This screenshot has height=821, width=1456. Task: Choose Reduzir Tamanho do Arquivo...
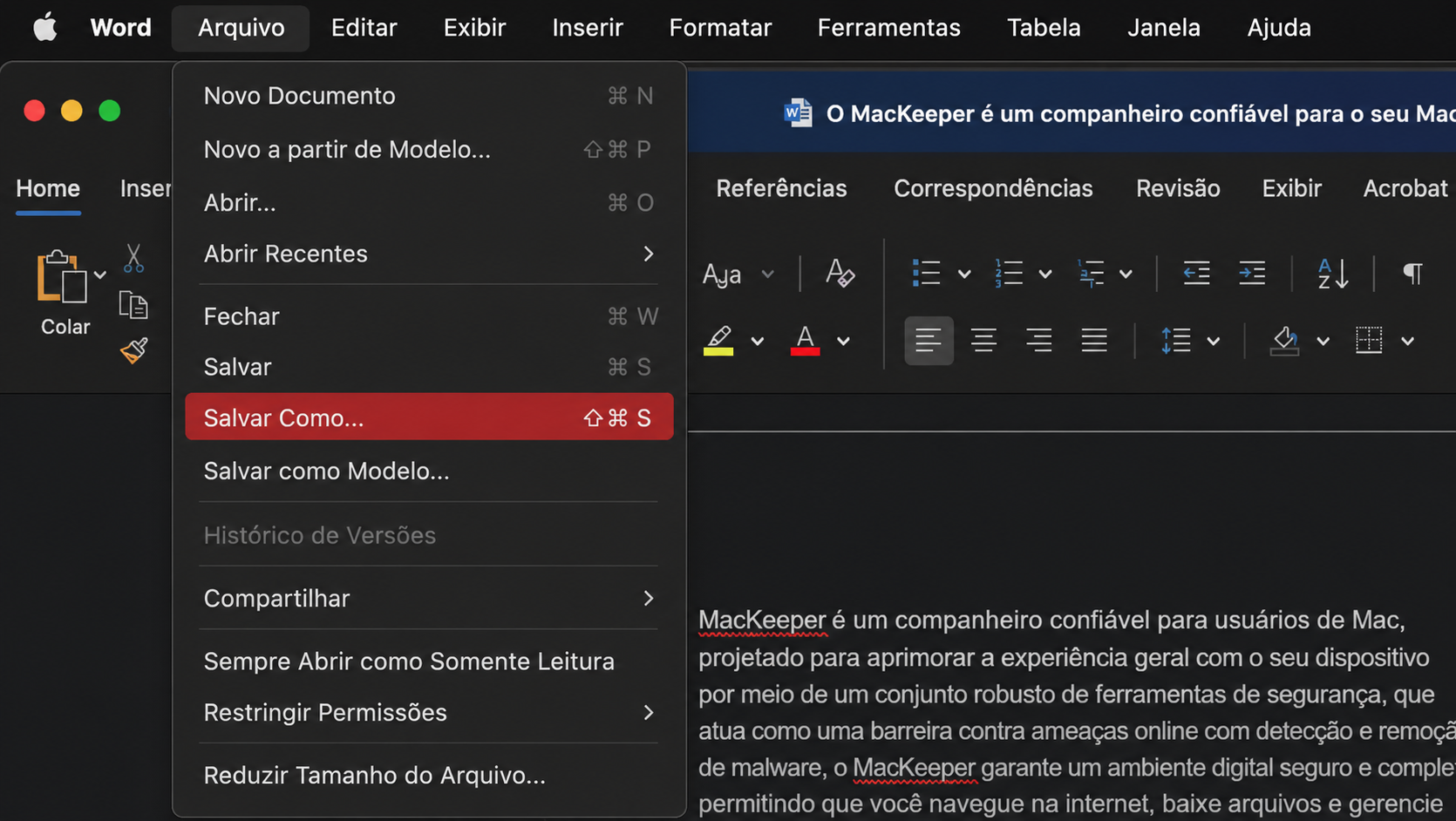point(429,775)
